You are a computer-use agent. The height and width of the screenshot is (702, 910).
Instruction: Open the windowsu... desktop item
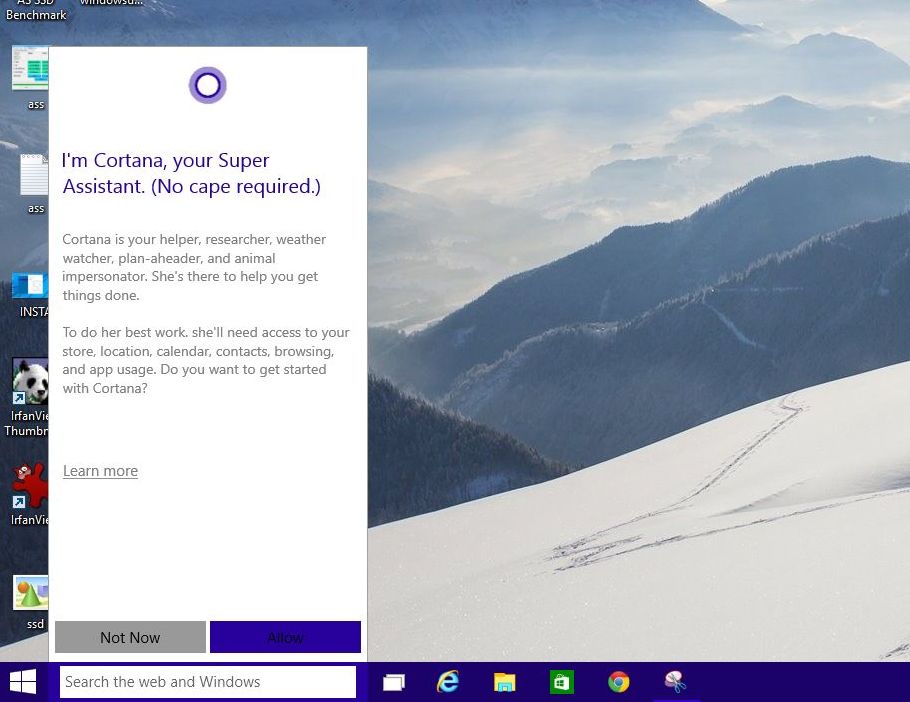pyautogui.click(x=108, y=3)
